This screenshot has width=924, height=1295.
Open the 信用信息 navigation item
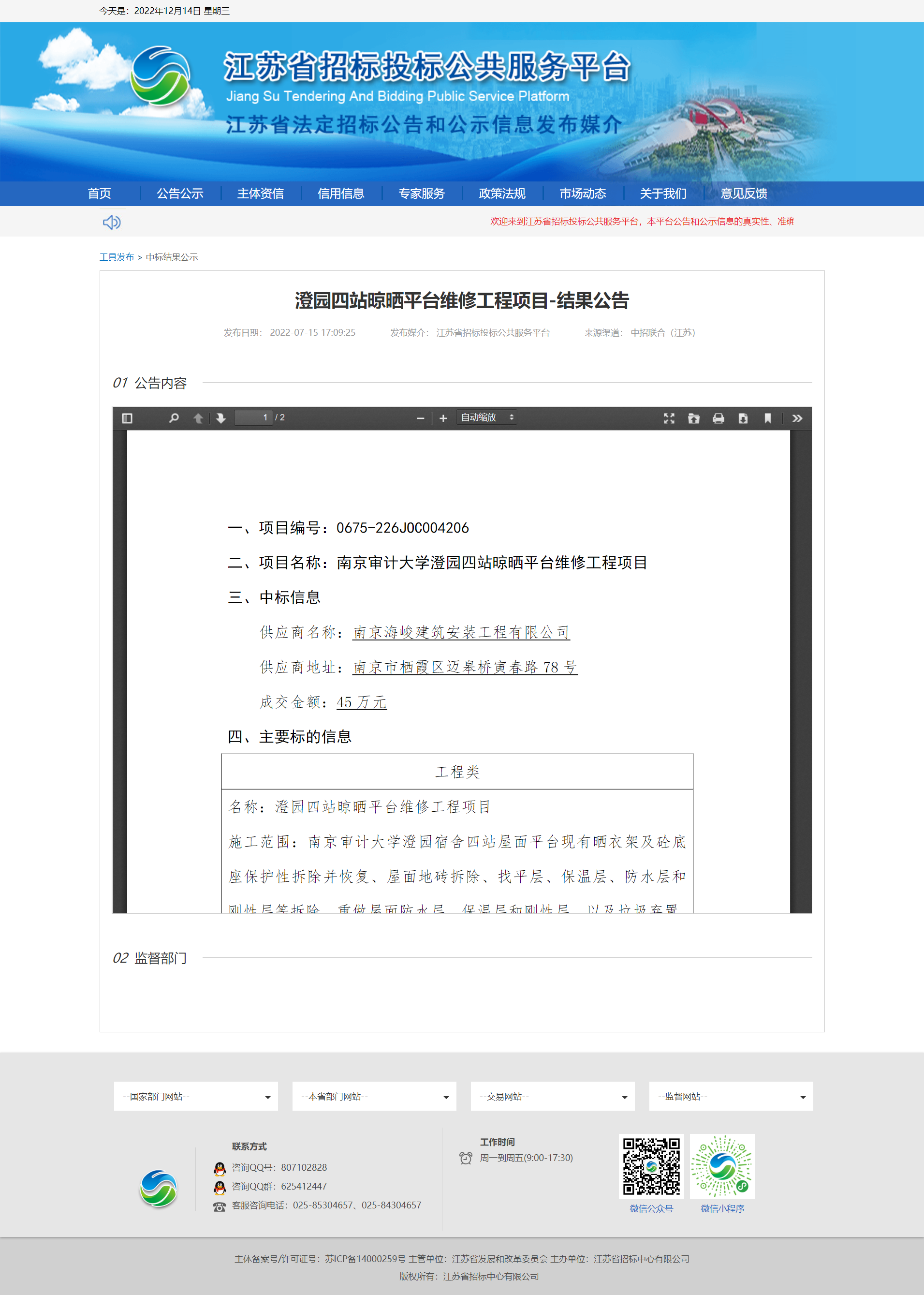tap(341, 194)
